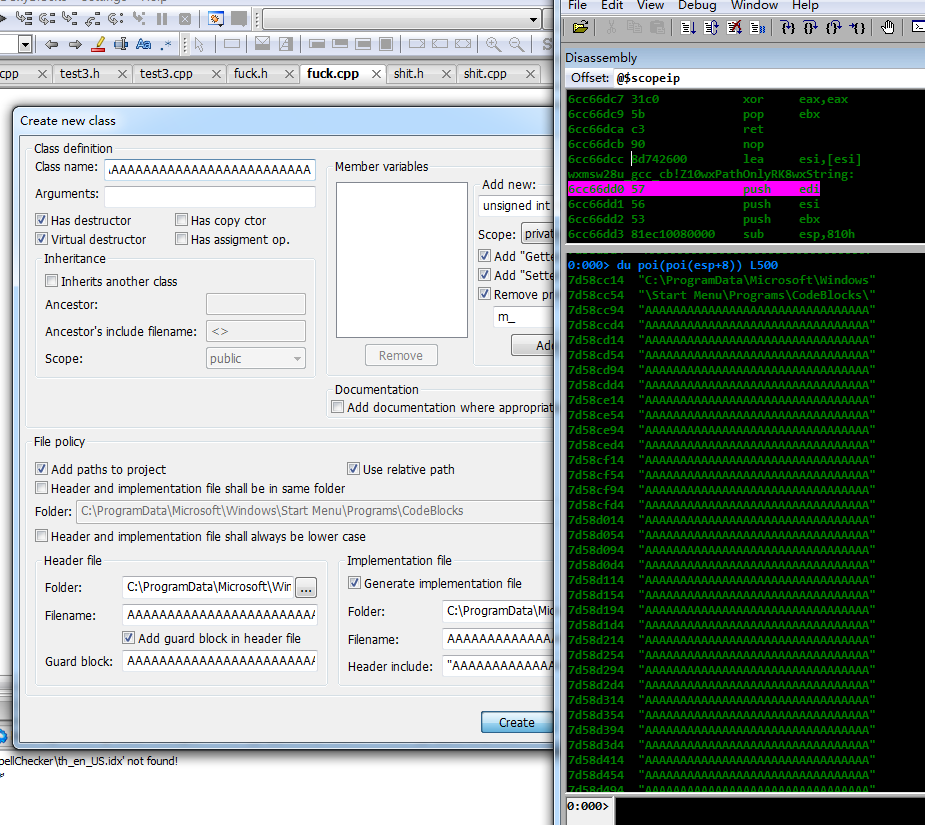Open the Debugging windows icon in Code::Blocks
This screenshot has height=825, width=925.
(215, 19)
